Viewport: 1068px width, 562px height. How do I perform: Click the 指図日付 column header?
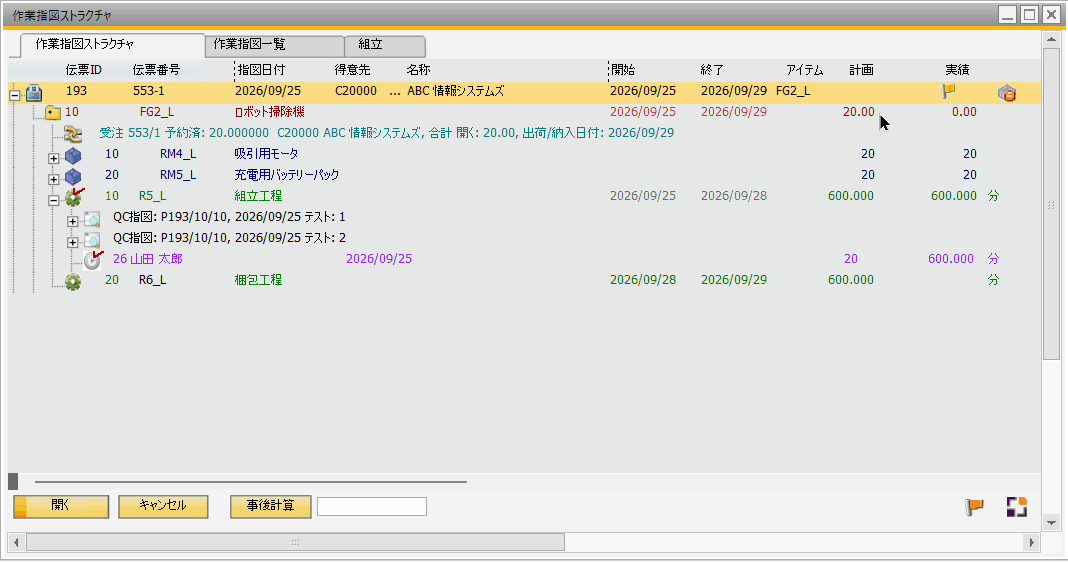click(x=262, y=70)
